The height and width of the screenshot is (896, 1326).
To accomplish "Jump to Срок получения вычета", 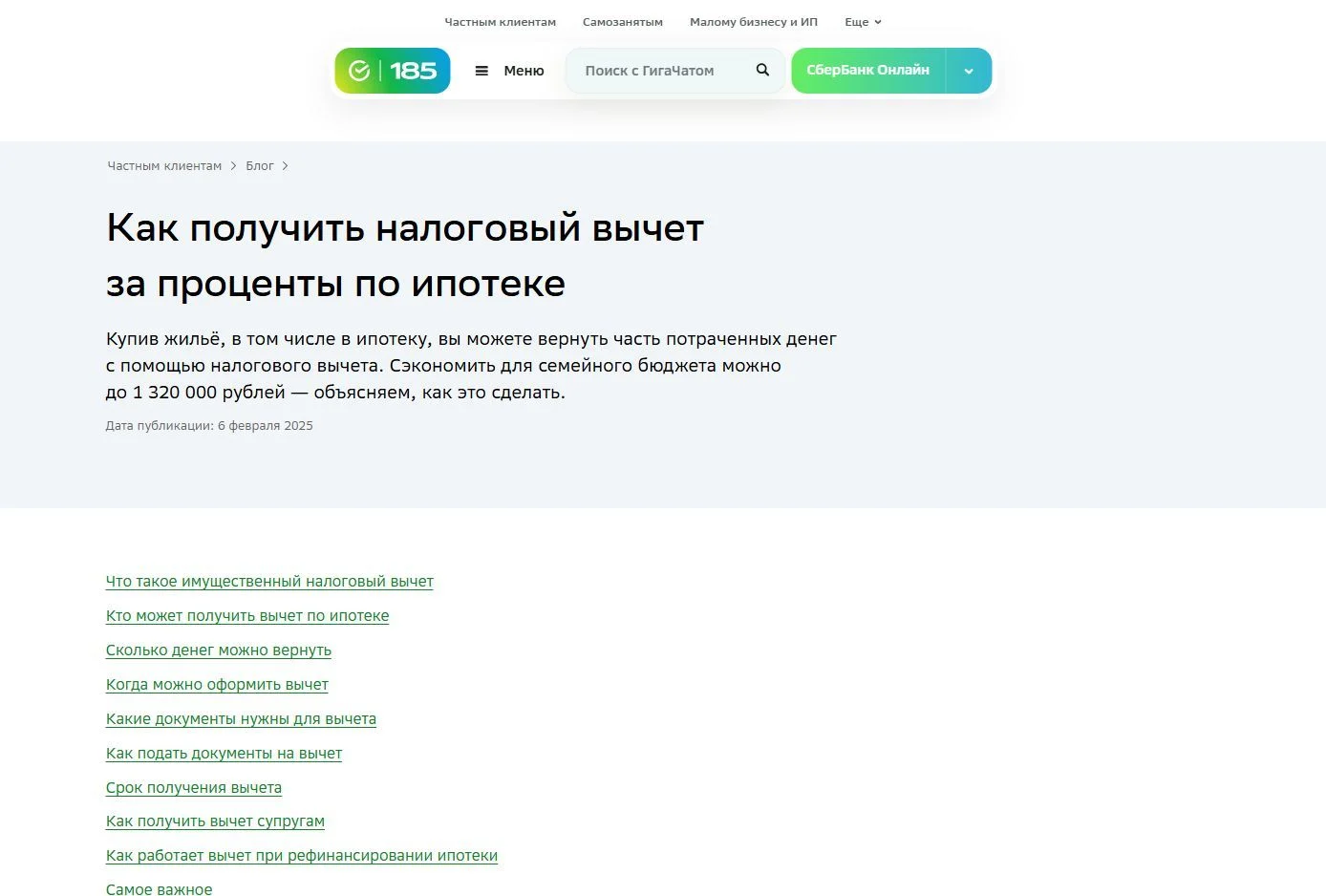I will [194, 788].
